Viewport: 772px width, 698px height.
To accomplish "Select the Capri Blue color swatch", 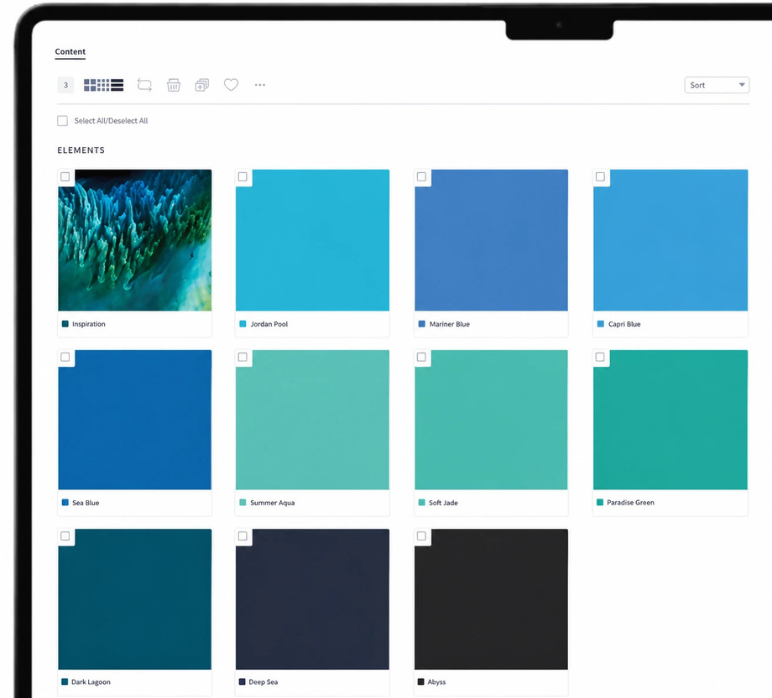I will [x=671, y=240].
